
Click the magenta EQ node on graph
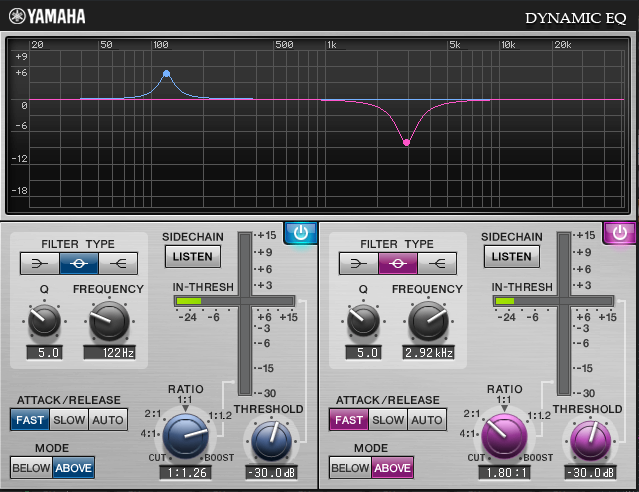(406, 143)
